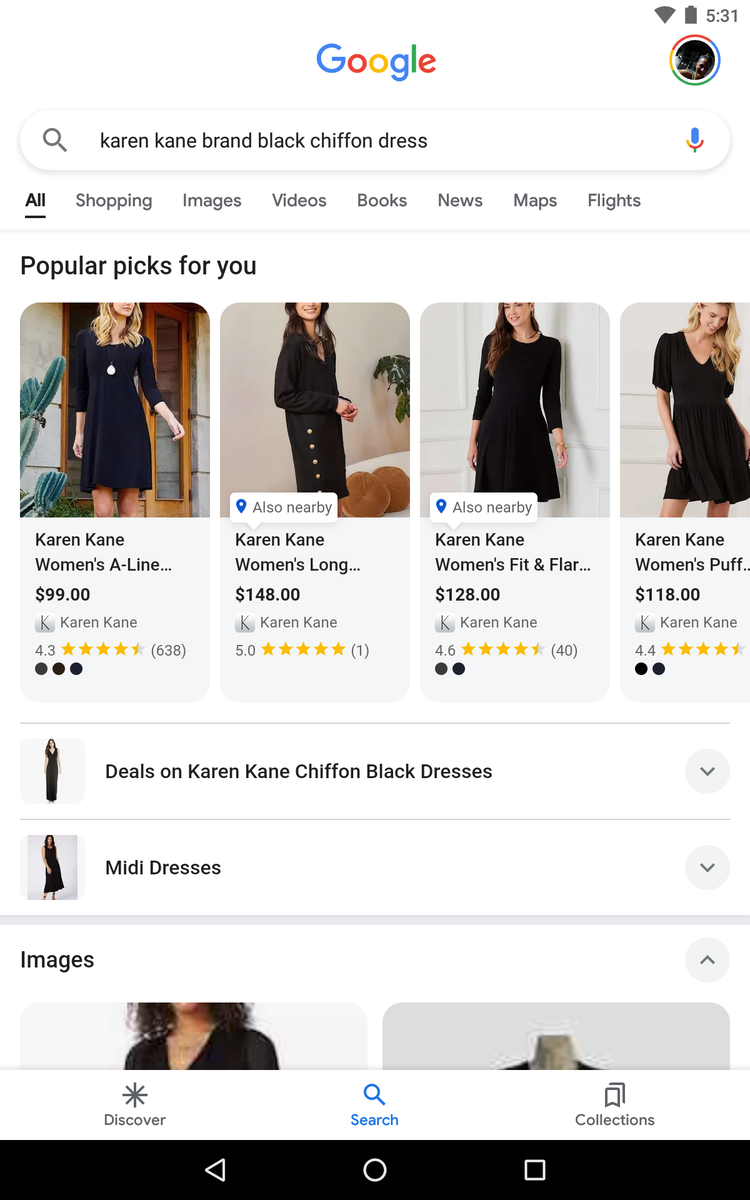Collapse the Images section
Screen dimensions: 750x1200
click(707, 960)
